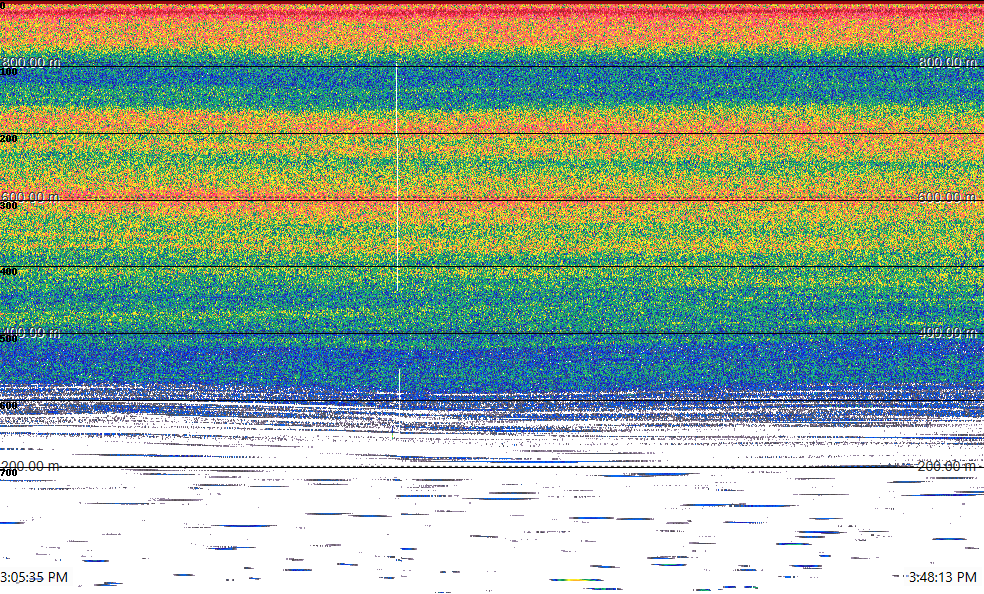Screen dimensions: 984x594
Task: Click the bold 300 depth gridline label
Action: point(9,206)
